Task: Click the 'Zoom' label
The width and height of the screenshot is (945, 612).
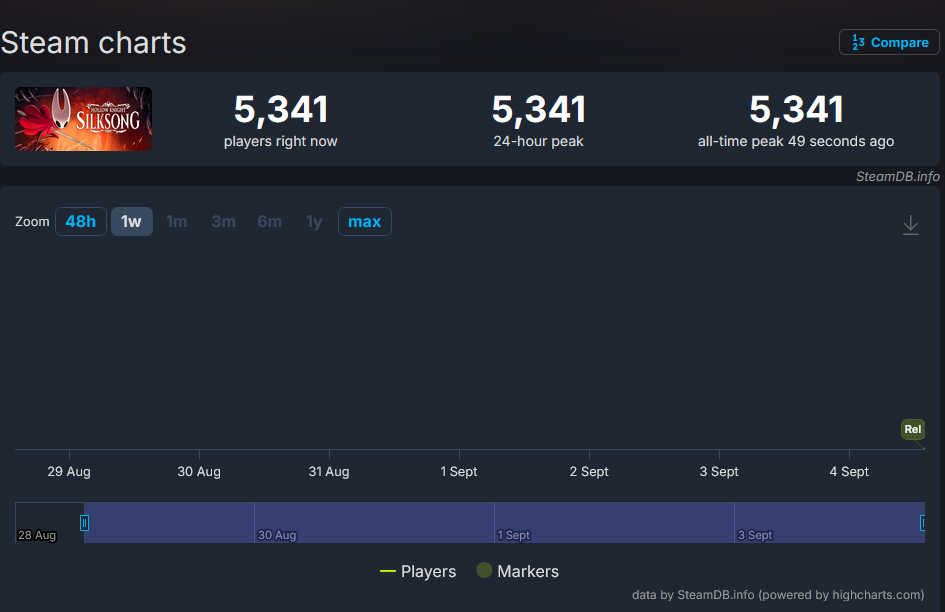Action: click(32, 221)
